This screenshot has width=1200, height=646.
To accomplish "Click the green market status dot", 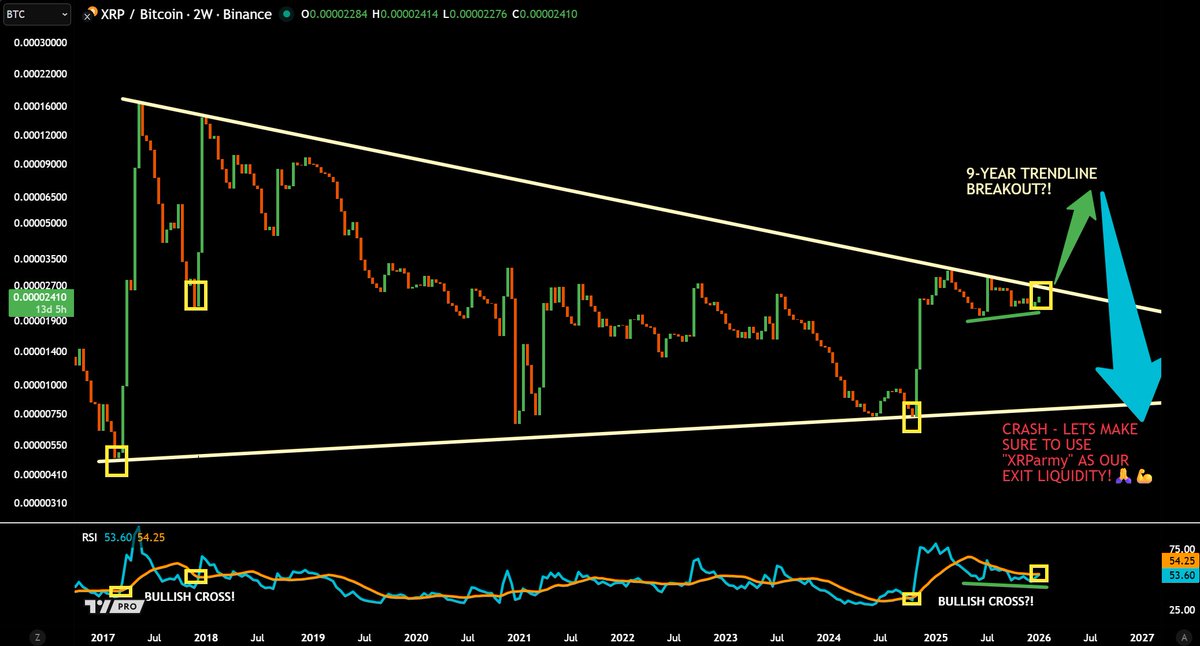I will [x=287, y=15].
